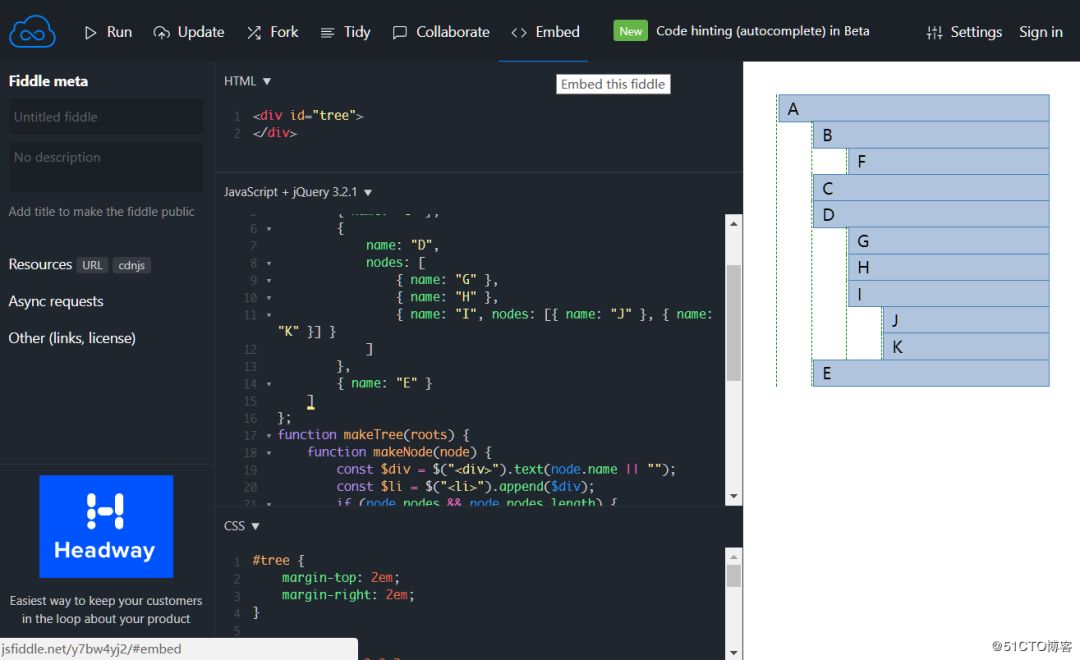The width and height of the screenshot is (1080, 660).
Task: Click tree node J in result
Action: click(966, 320)
